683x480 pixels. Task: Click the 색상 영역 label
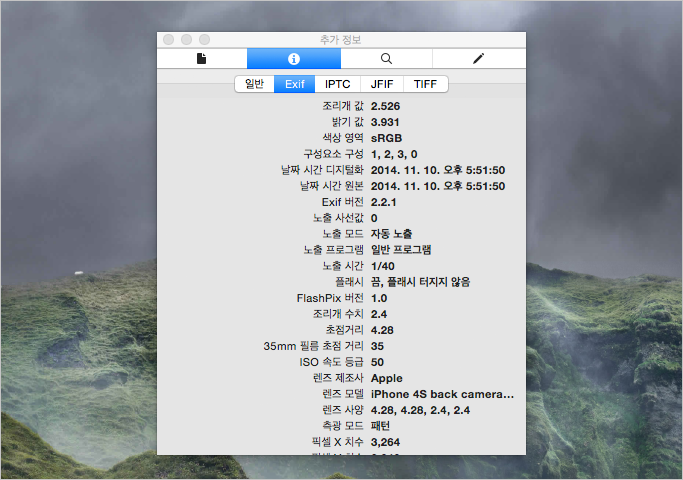[343, 138]
